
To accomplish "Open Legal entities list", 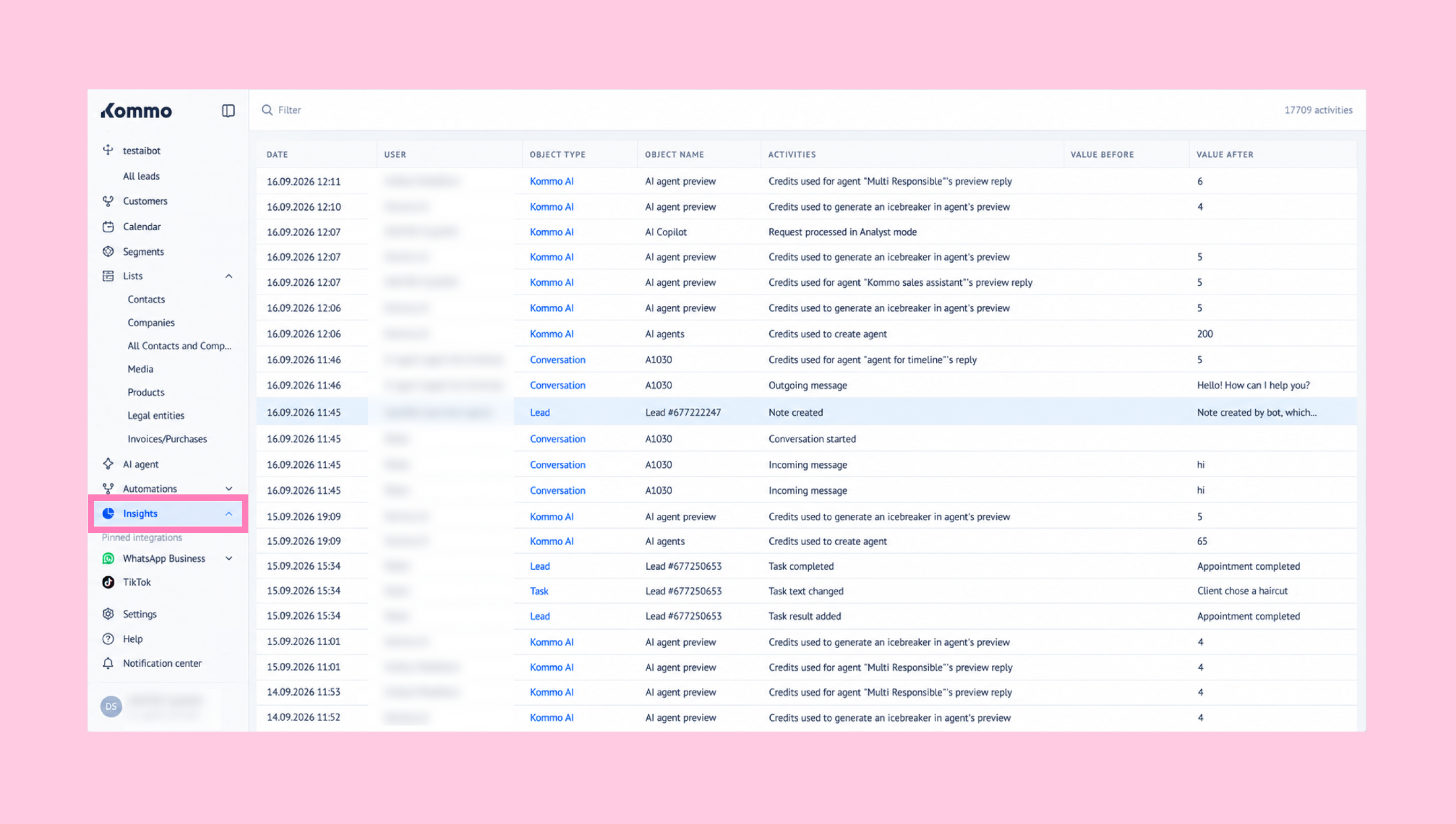I will [x=156, y=415].
